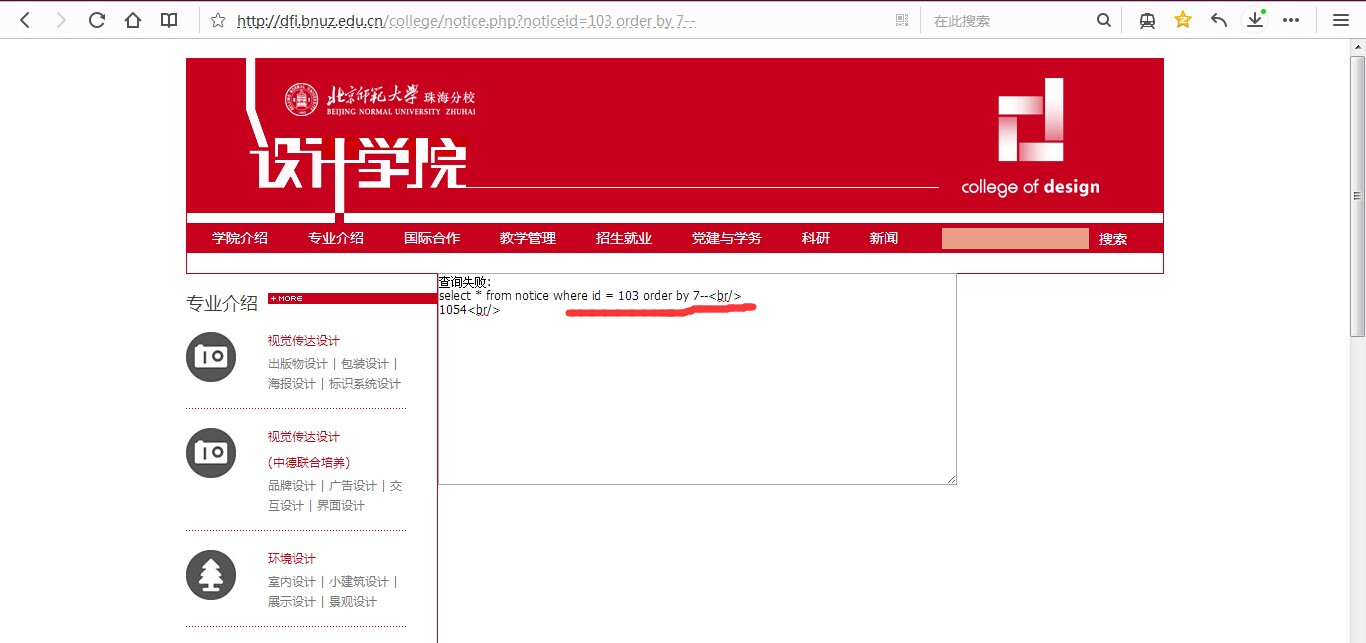1366x643 pixels.
Task: Click the 设计学院 title graphic
Action: coord(358,165)
